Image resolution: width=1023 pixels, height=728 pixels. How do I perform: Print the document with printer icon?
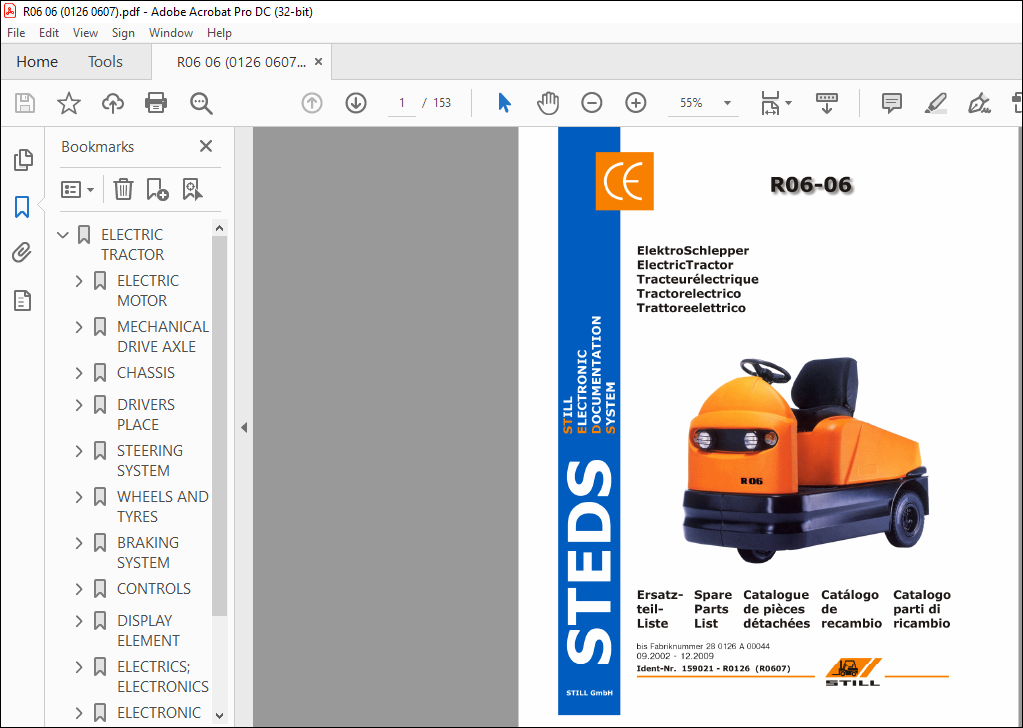click(156, 103)
